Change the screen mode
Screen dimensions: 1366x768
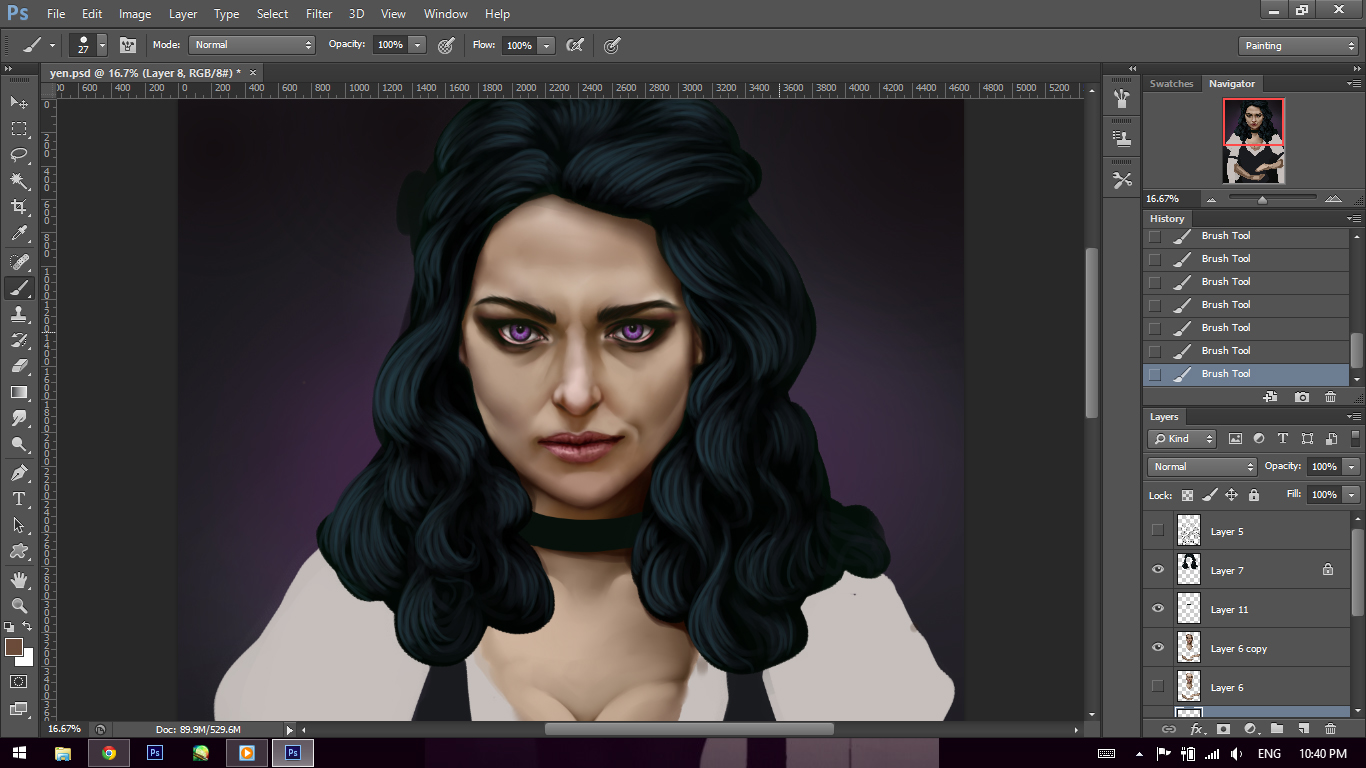pyautogui.click(x=19, y=708)
